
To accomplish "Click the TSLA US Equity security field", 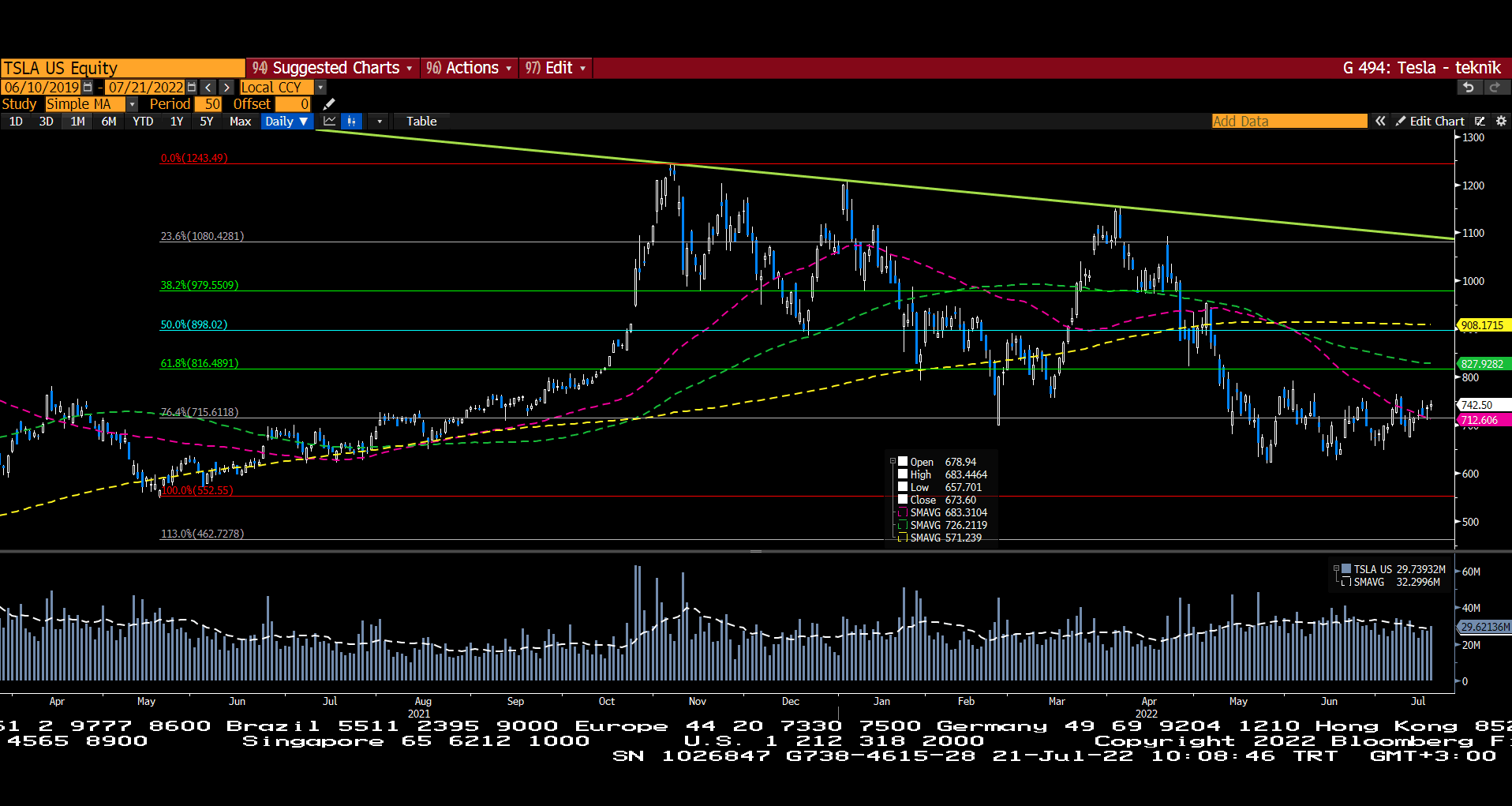I will 122,68.
